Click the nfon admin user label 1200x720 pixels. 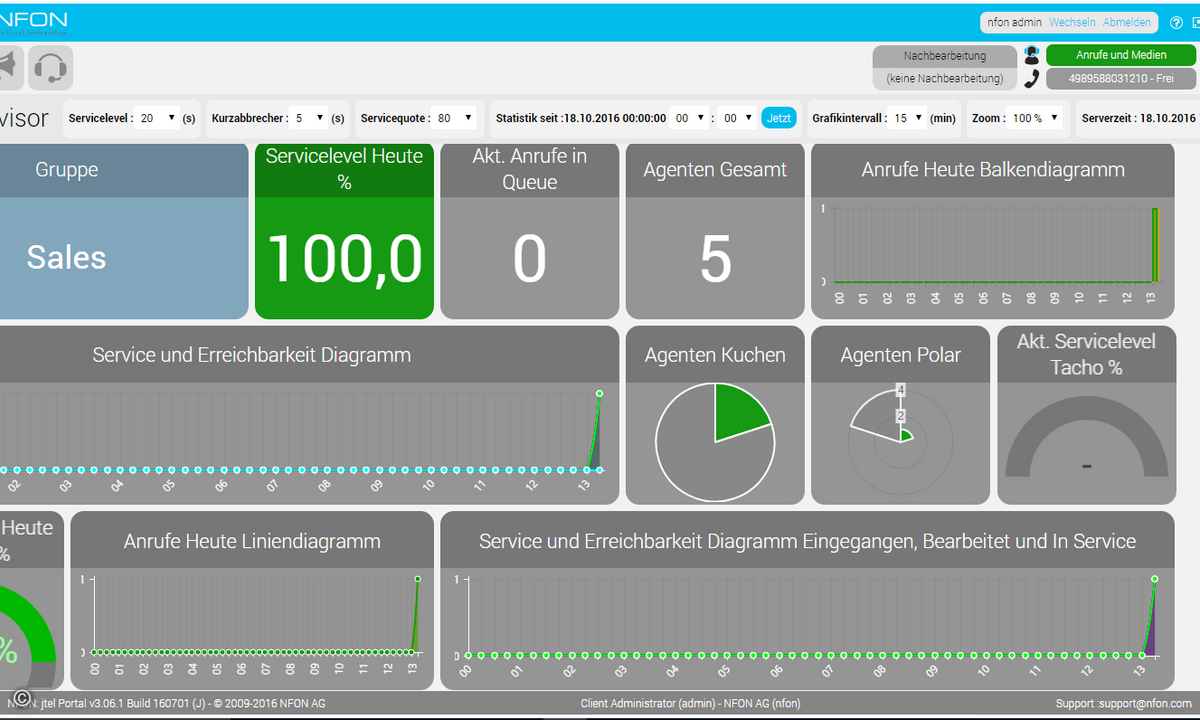point(1014,22)
